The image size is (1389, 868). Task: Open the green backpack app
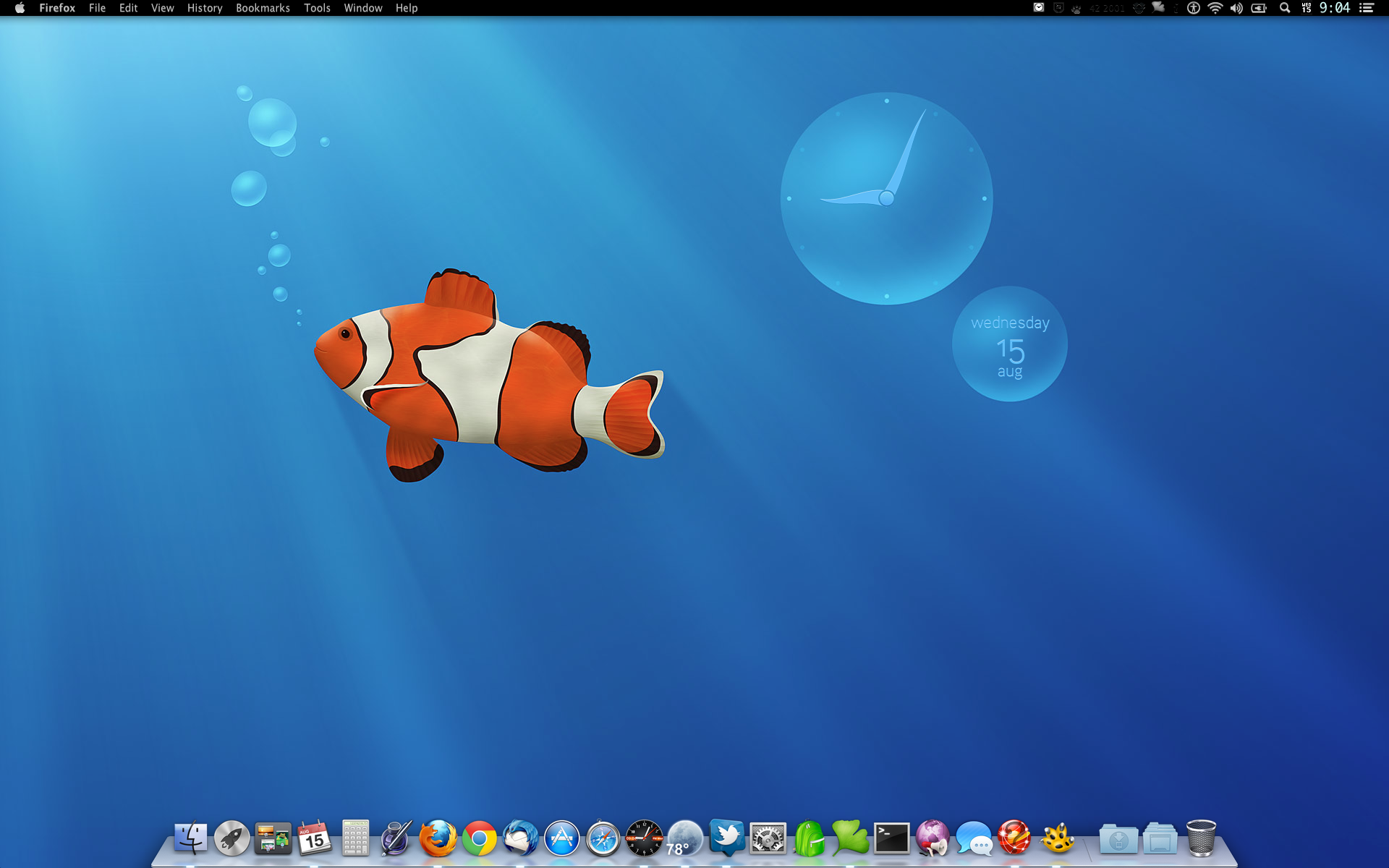pos(809,838)
